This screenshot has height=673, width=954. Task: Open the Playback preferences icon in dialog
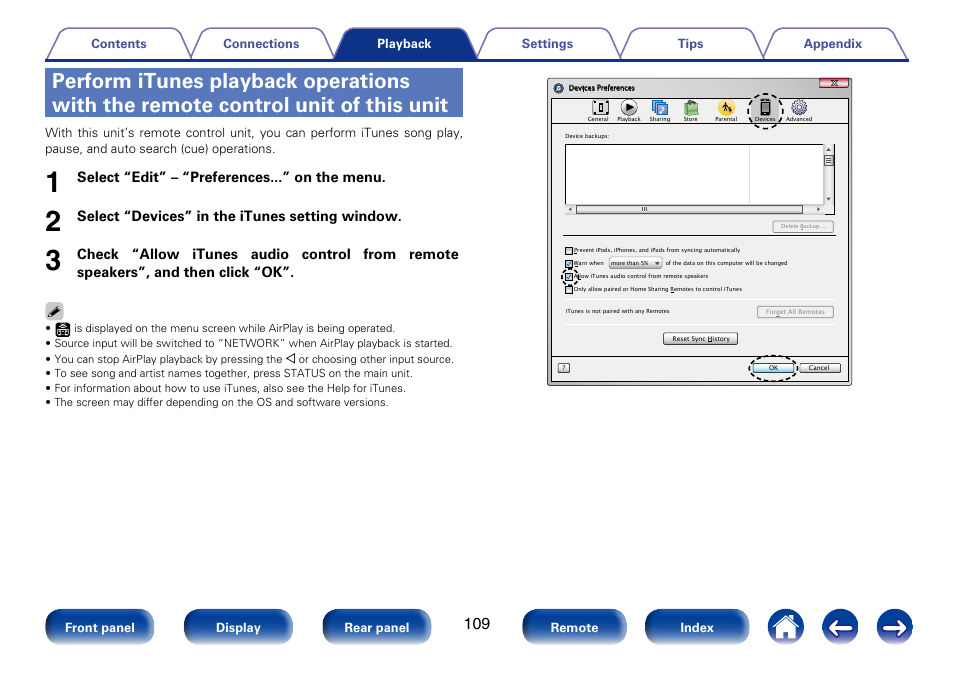tap(628, 110)
